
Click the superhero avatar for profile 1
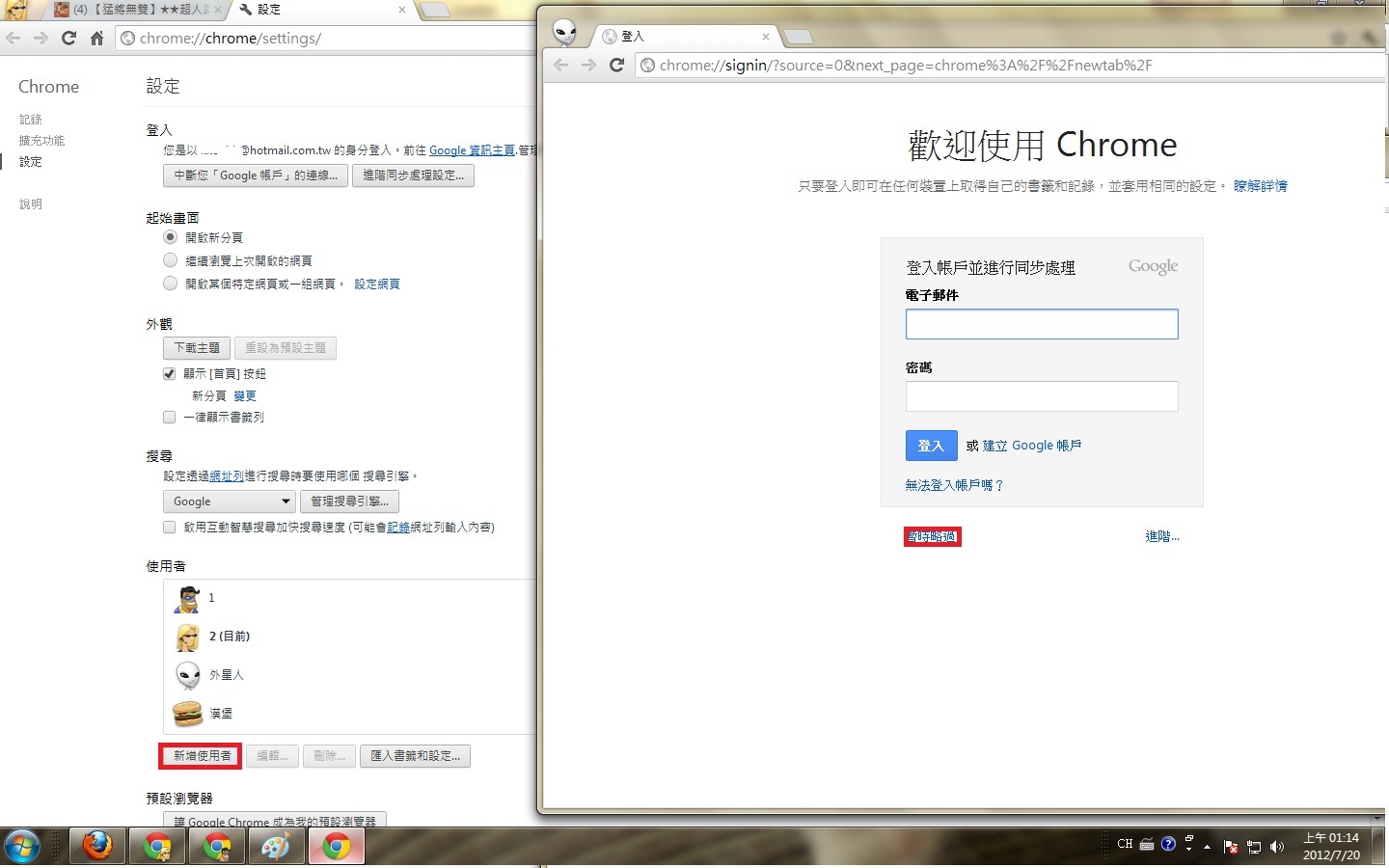point(187,598)
